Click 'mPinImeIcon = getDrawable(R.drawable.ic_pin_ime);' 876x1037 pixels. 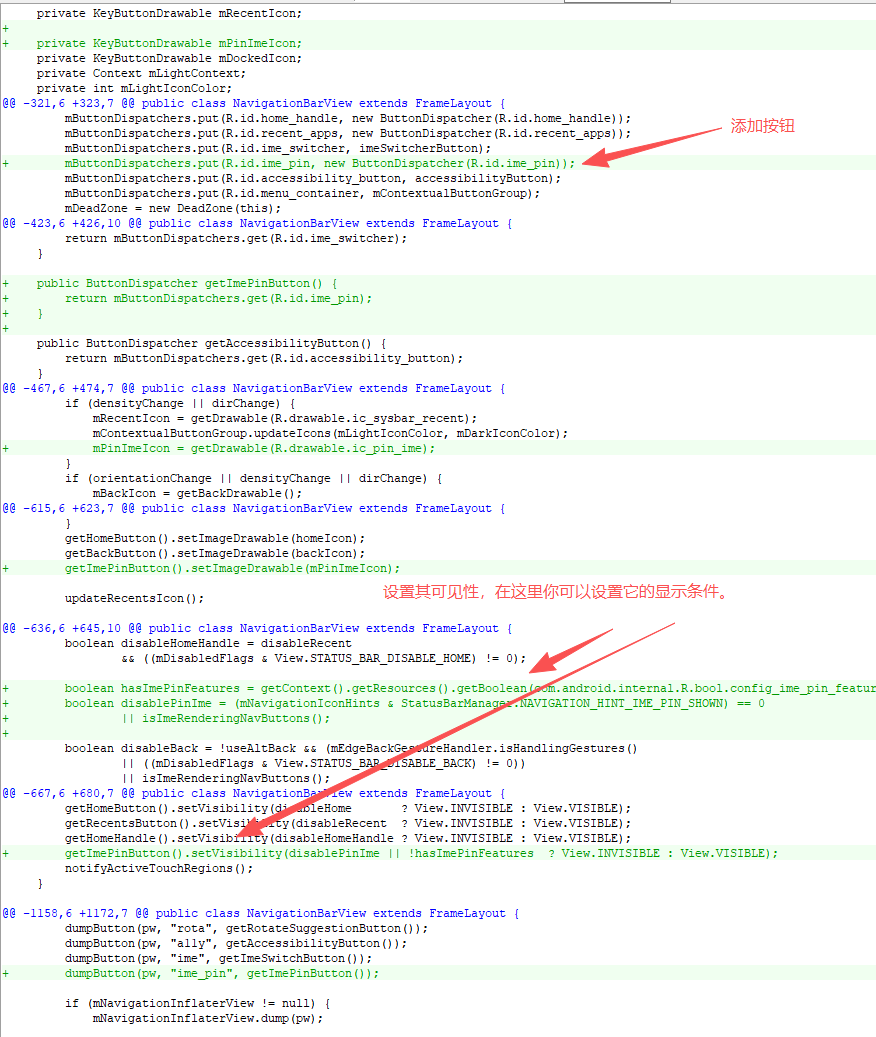[264, 448]
